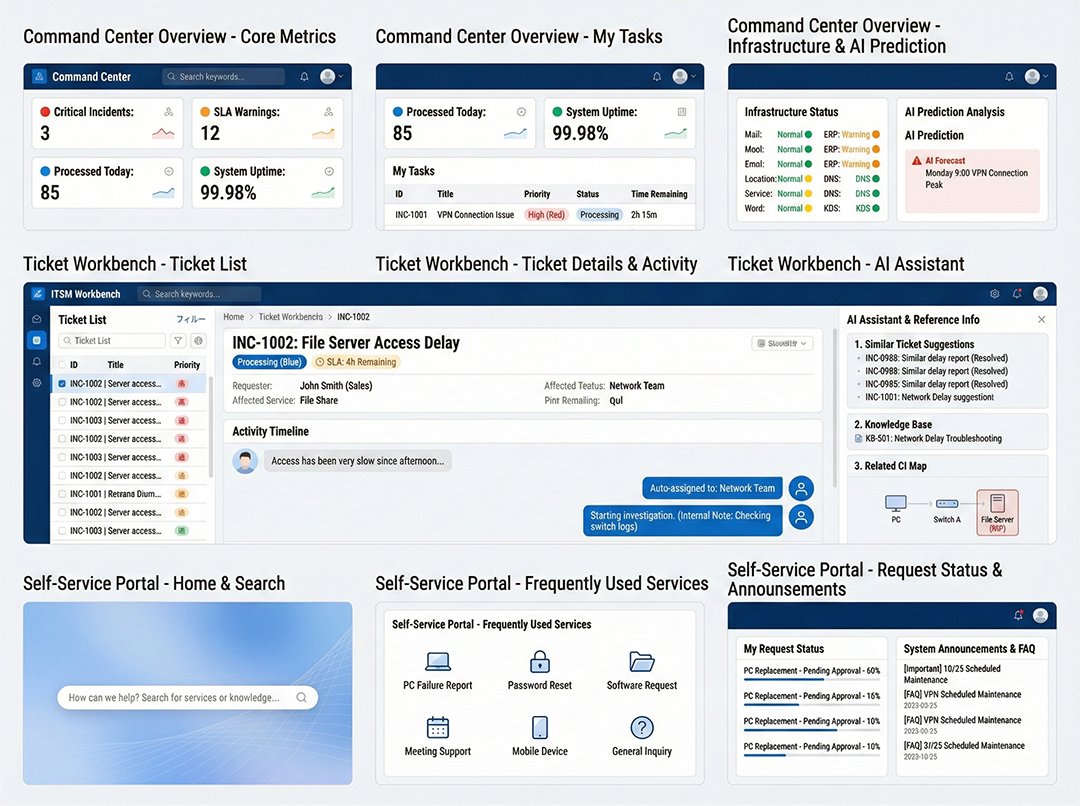This screenshot has width=1080, height=806.
Task: Click the funnel filter icon beside Ticket List search
Action: tap(178, 340)
